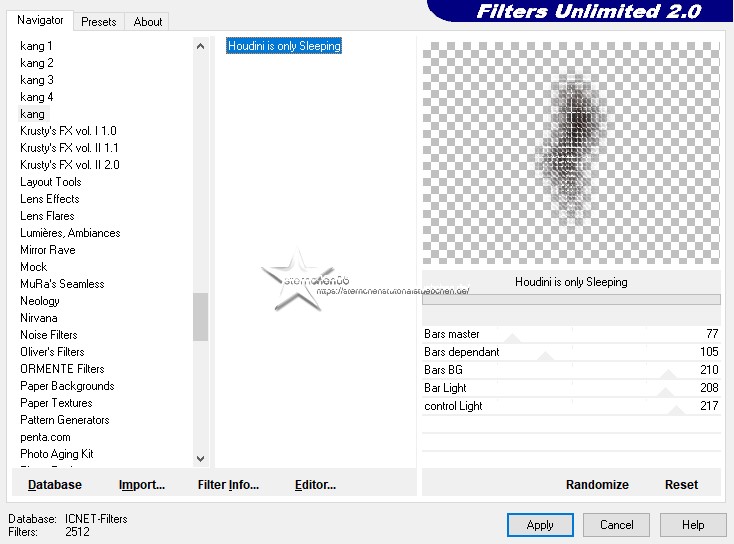This screenshot has width=734, height=544.
Task: Switch to the Navigator tab
Action: pyautogui.click(x=40, y=20)
